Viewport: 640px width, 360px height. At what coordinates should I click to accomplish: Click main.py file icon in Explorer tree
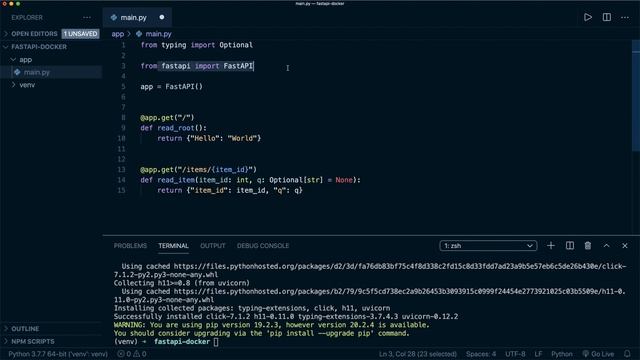coord(17,72)
